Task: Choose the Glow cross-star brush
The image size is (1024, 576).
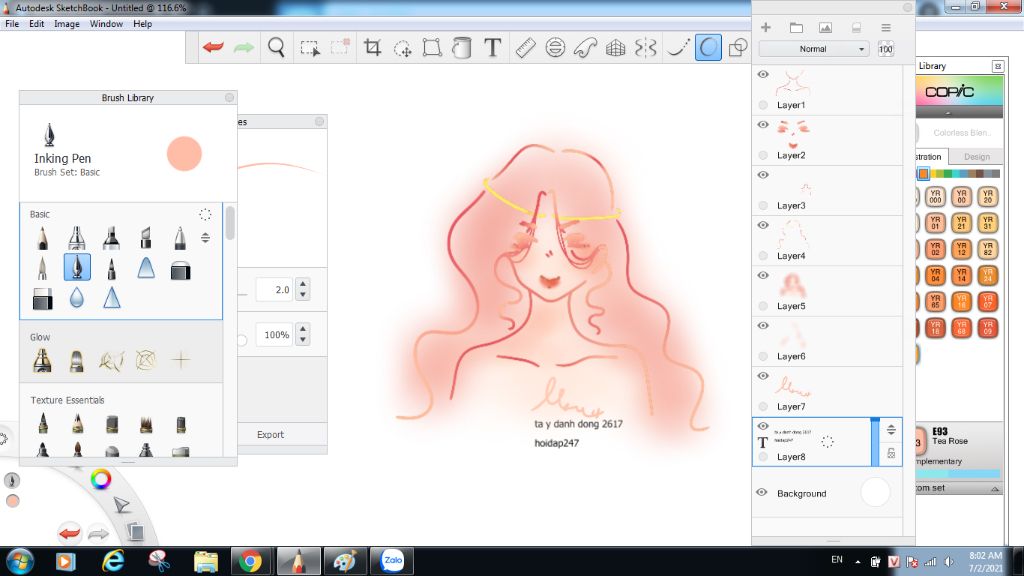Action: tap(181, 360)
